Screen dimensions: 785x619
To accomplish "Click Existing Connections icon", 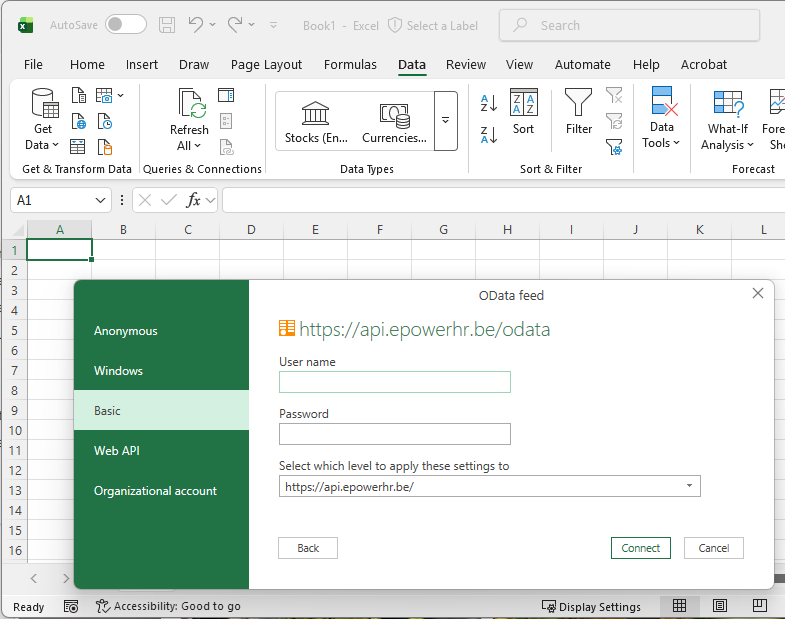I will click(x=105, y=147).
